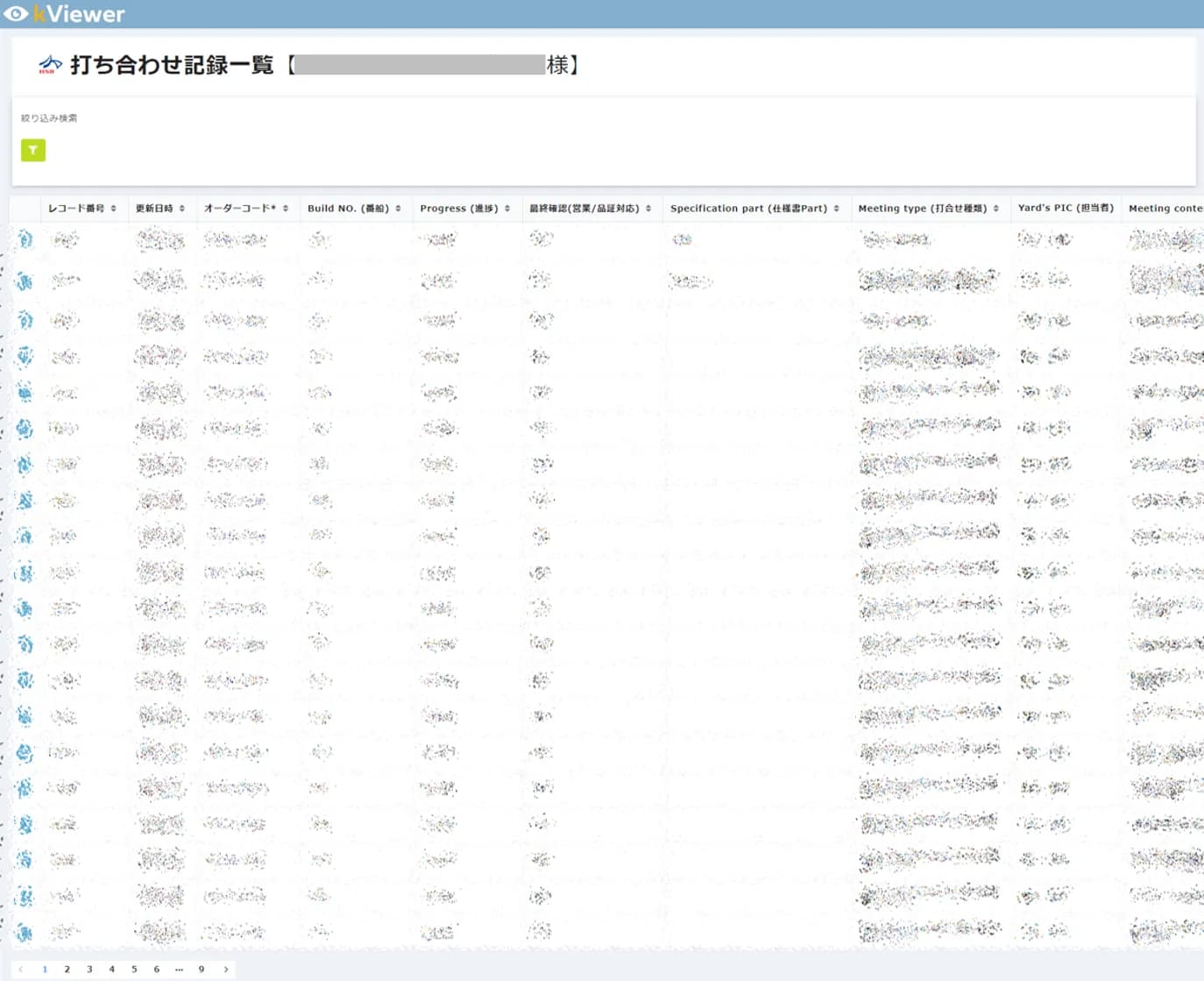
Task: Click the Yard's PIC (担当者) column header
Action: tap(1065, 209)
